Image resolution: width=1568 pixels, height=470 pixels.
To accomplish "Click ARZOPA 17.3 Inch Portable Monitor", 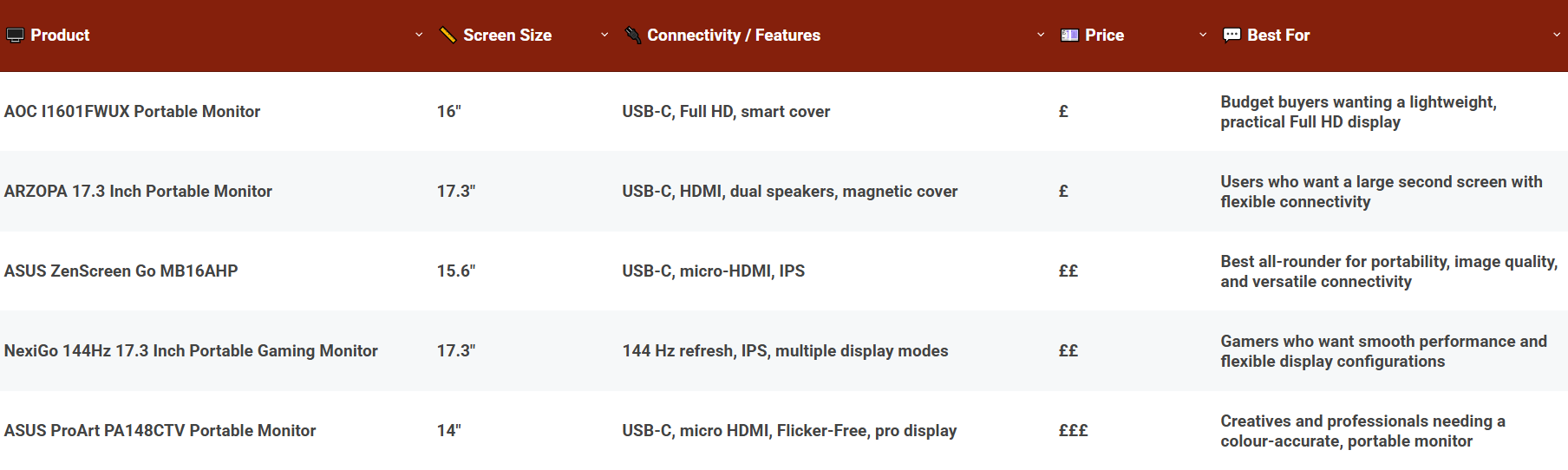I will tap(138, 192).
